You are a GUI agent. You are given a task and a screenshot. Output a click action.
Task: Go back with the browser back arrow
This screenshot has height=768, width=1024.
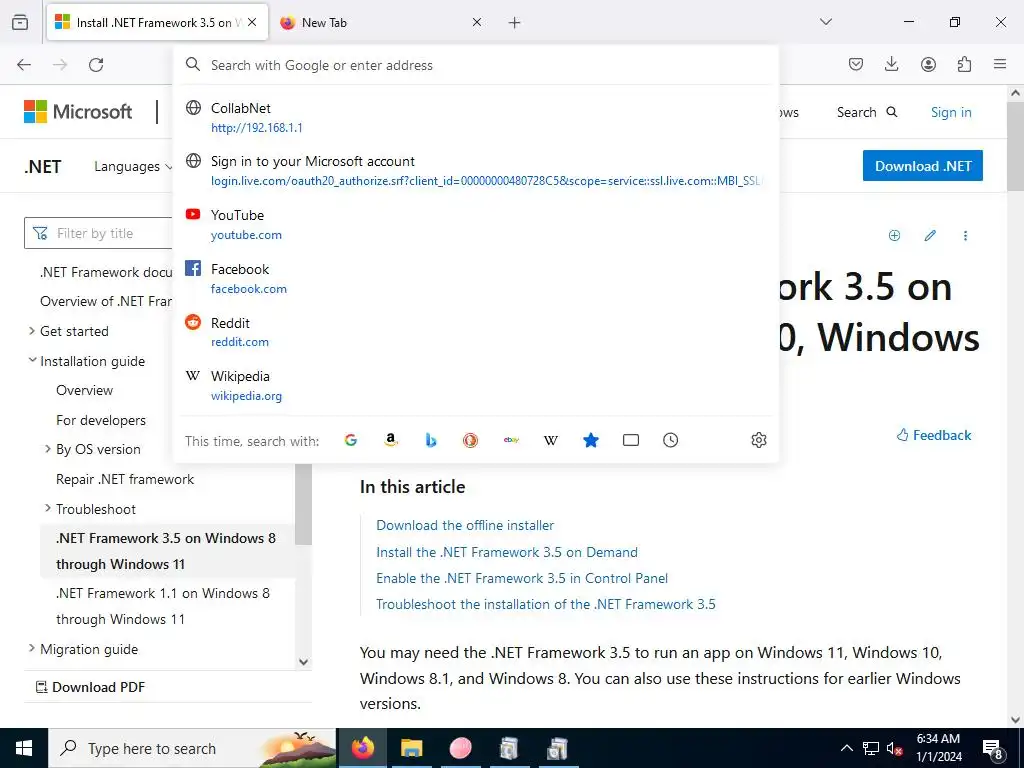coord(24,64)
